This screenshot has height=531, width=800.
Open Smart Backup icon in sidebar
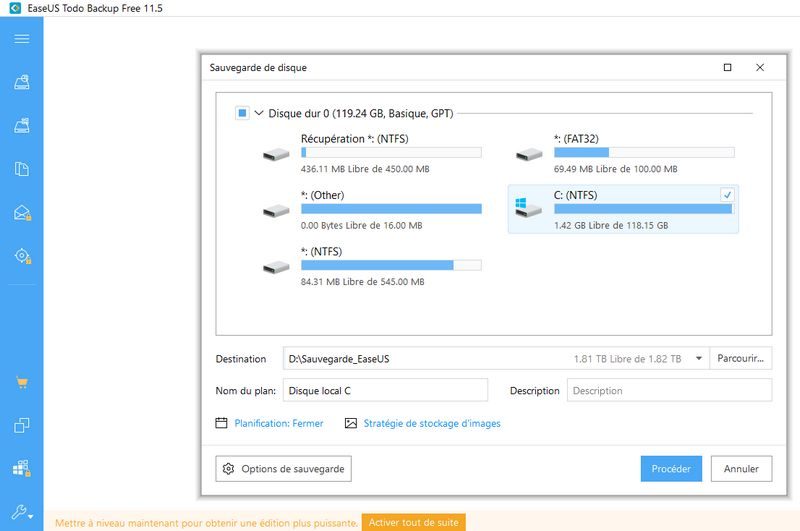point(22,256)
